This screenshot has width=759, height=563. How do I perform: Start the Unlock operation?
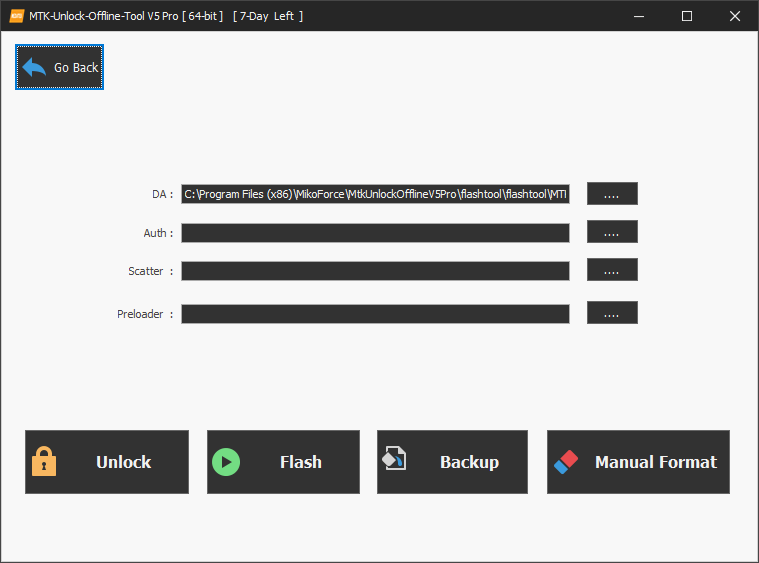[107, 462]
